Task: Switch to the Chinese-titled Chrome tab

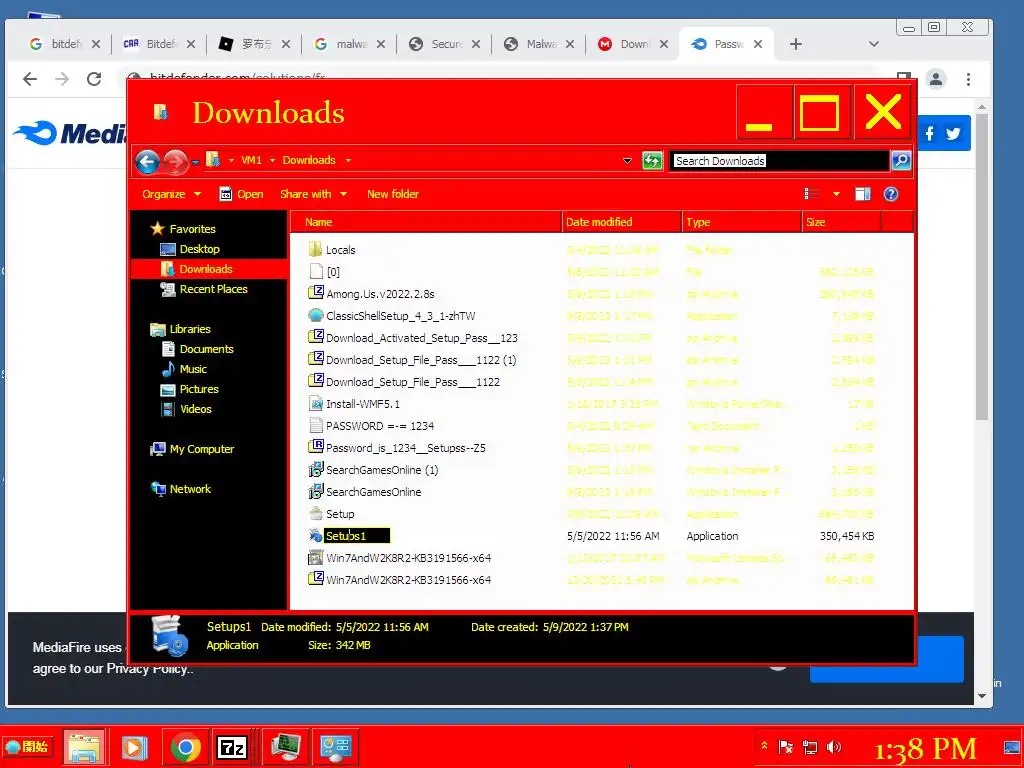Action: point(254,44)
